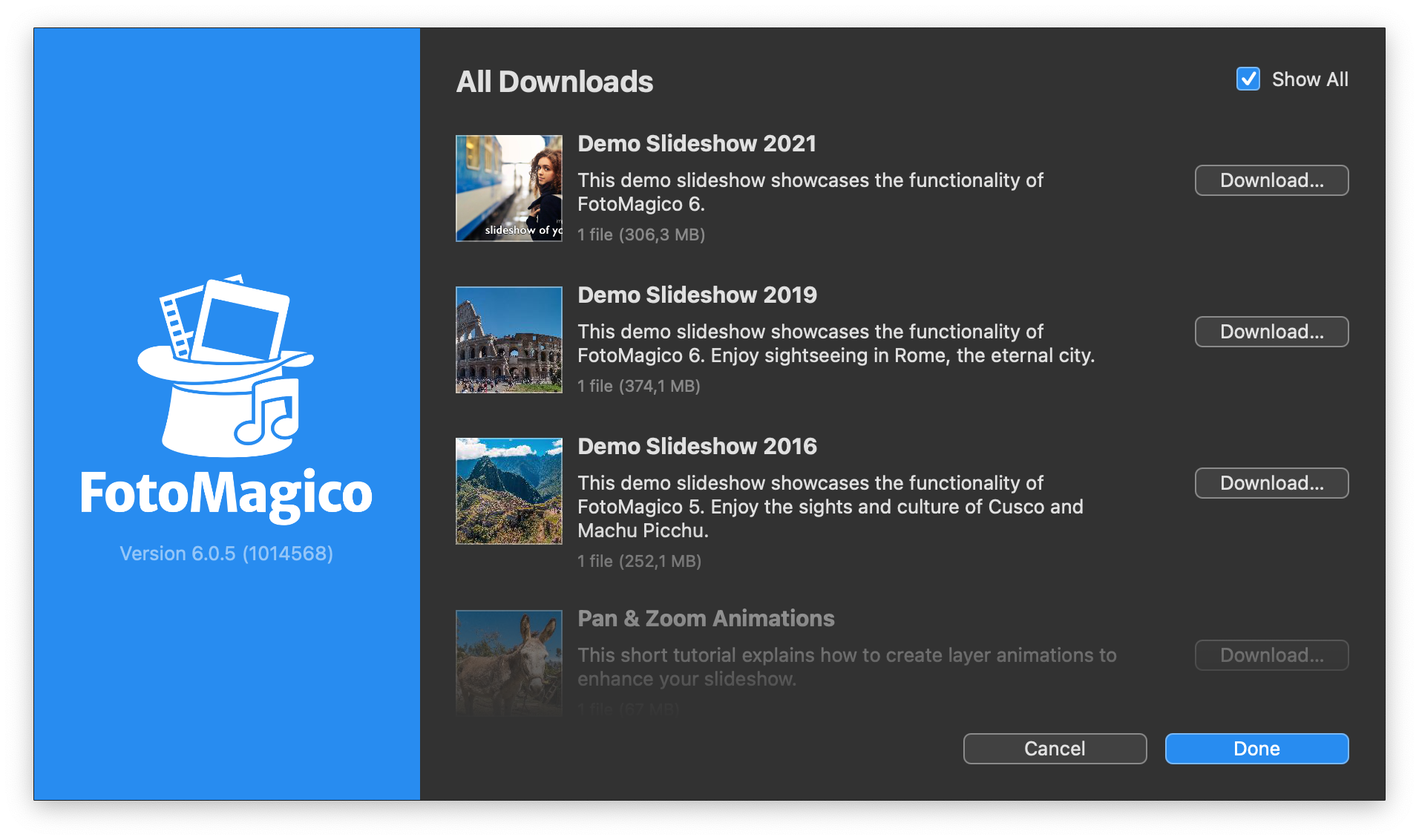The width and height of the screenshot is (1419, 840).
Task: Download the Demo Slideshow 2019
Action: point(1271,332)
